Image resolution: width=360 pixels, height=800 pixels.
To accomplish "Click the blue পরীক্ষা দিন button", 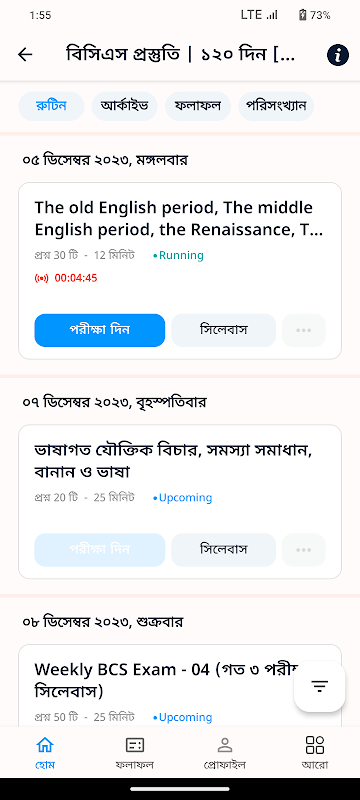I will click(100, 330).
